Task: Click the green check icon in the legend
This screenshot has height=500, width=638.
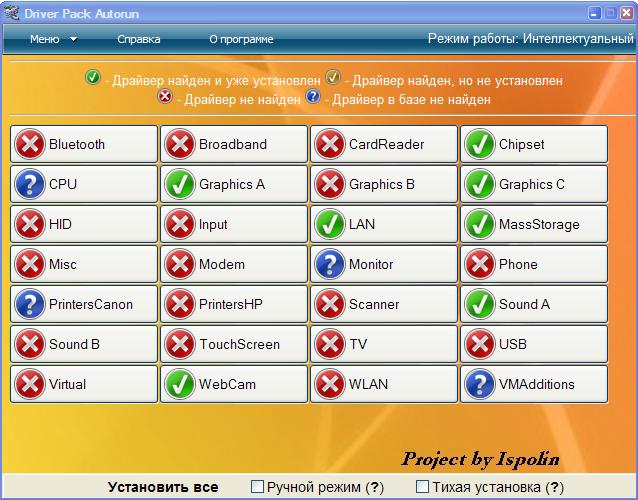Action: 93,76
